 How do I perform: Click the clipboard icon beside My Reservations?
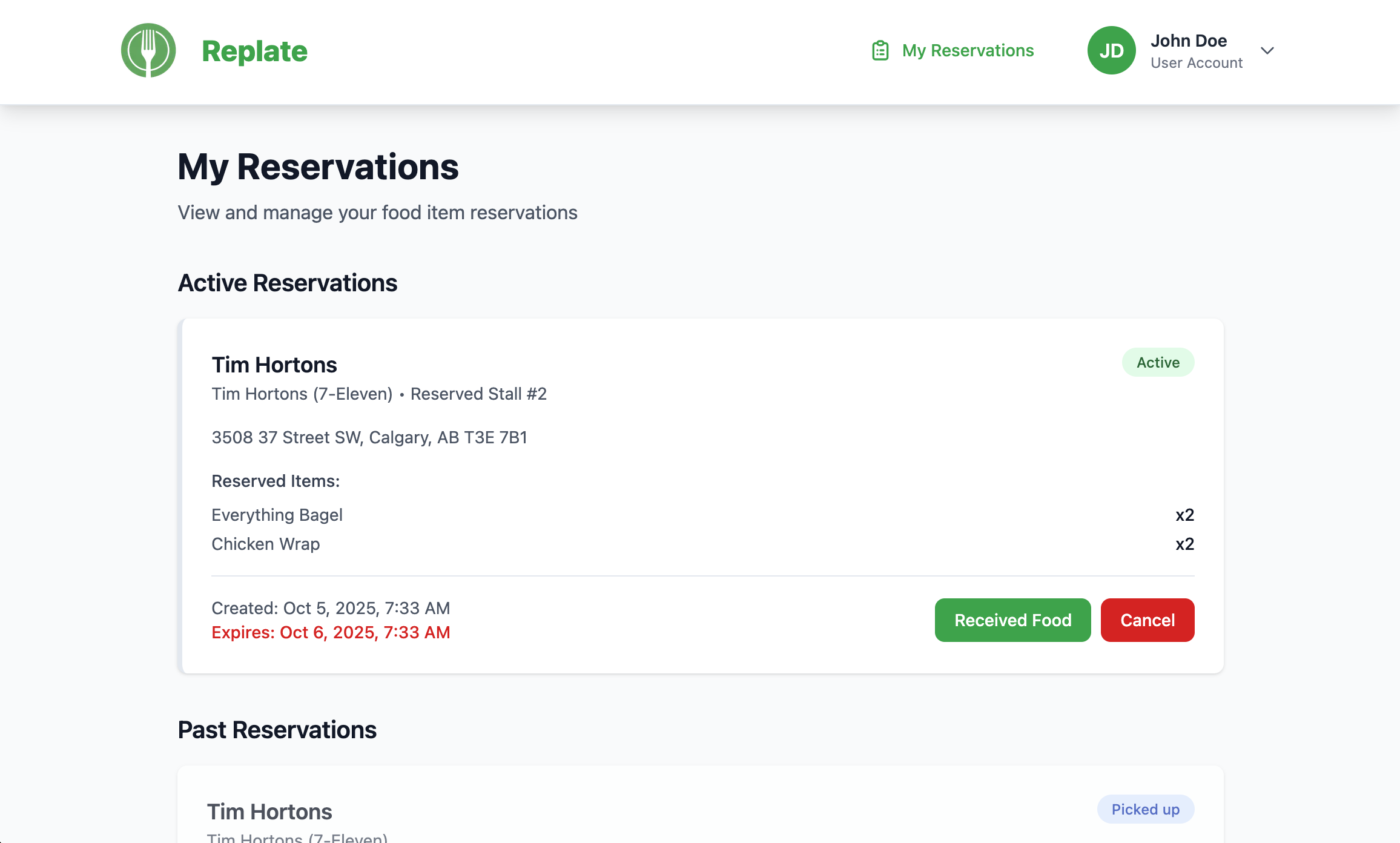(880, 50)
